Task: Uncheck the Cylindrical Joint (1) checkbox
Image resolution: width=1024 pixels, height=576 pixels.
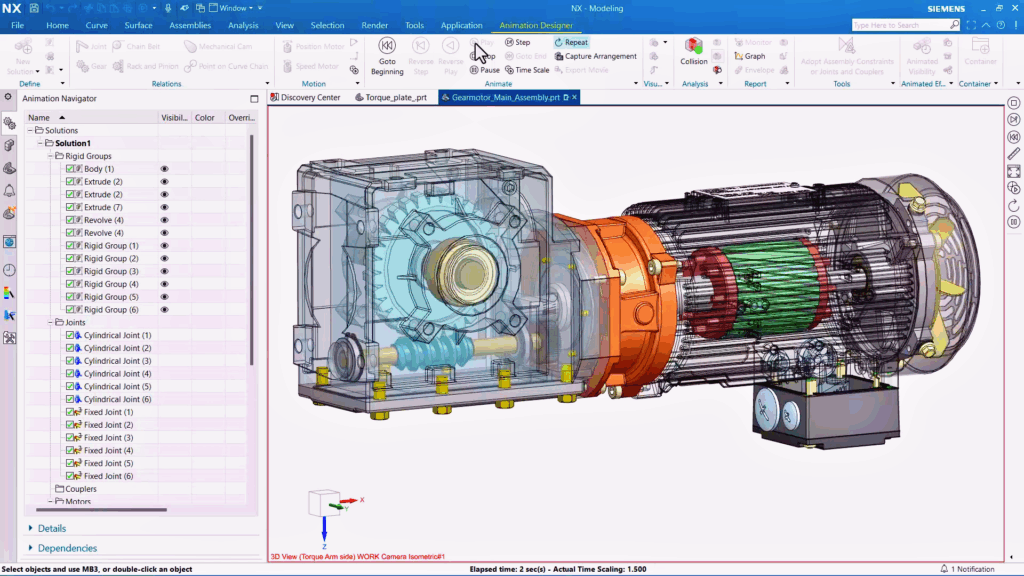Action: click(x=70, y=335)
